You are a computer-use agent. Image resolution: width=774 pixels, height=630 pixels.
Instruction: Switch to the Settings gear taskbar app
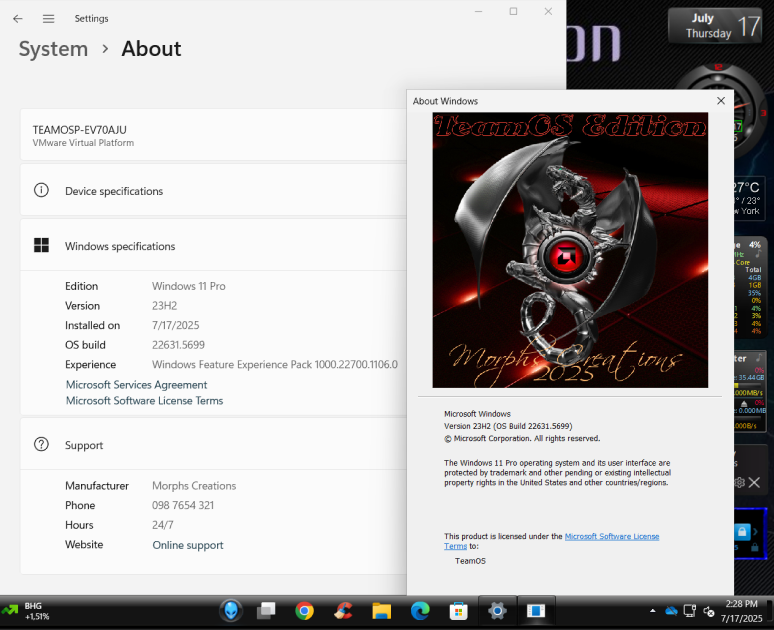497,611
